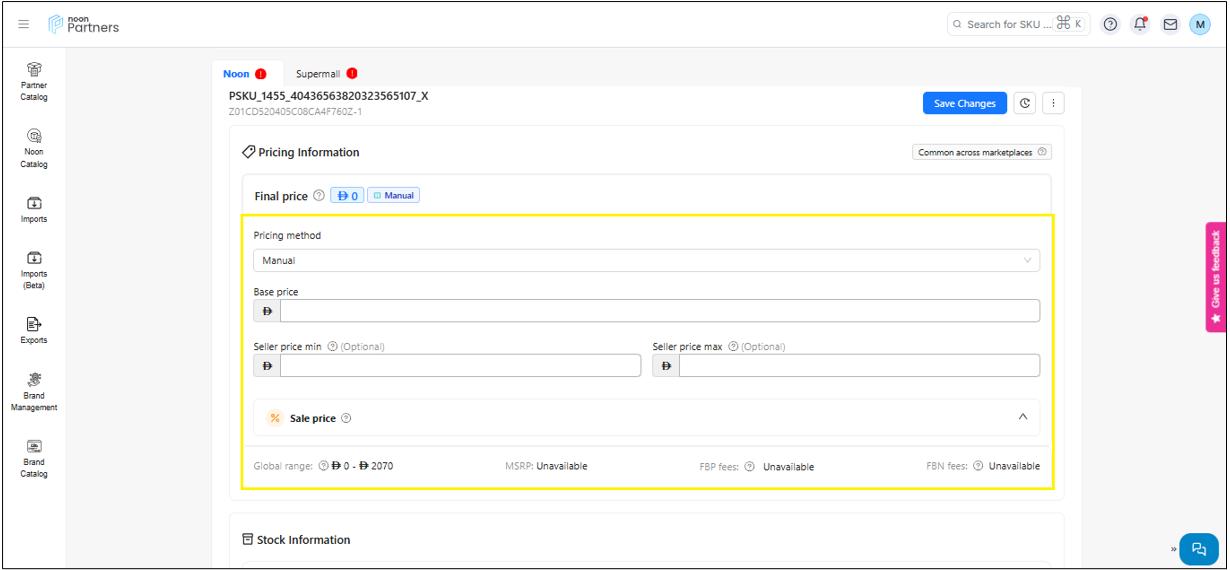The height and width of the screenshot is (570, 1230).
Task: Open Brand Management in sidebar
Action: [x=34, y=391]
